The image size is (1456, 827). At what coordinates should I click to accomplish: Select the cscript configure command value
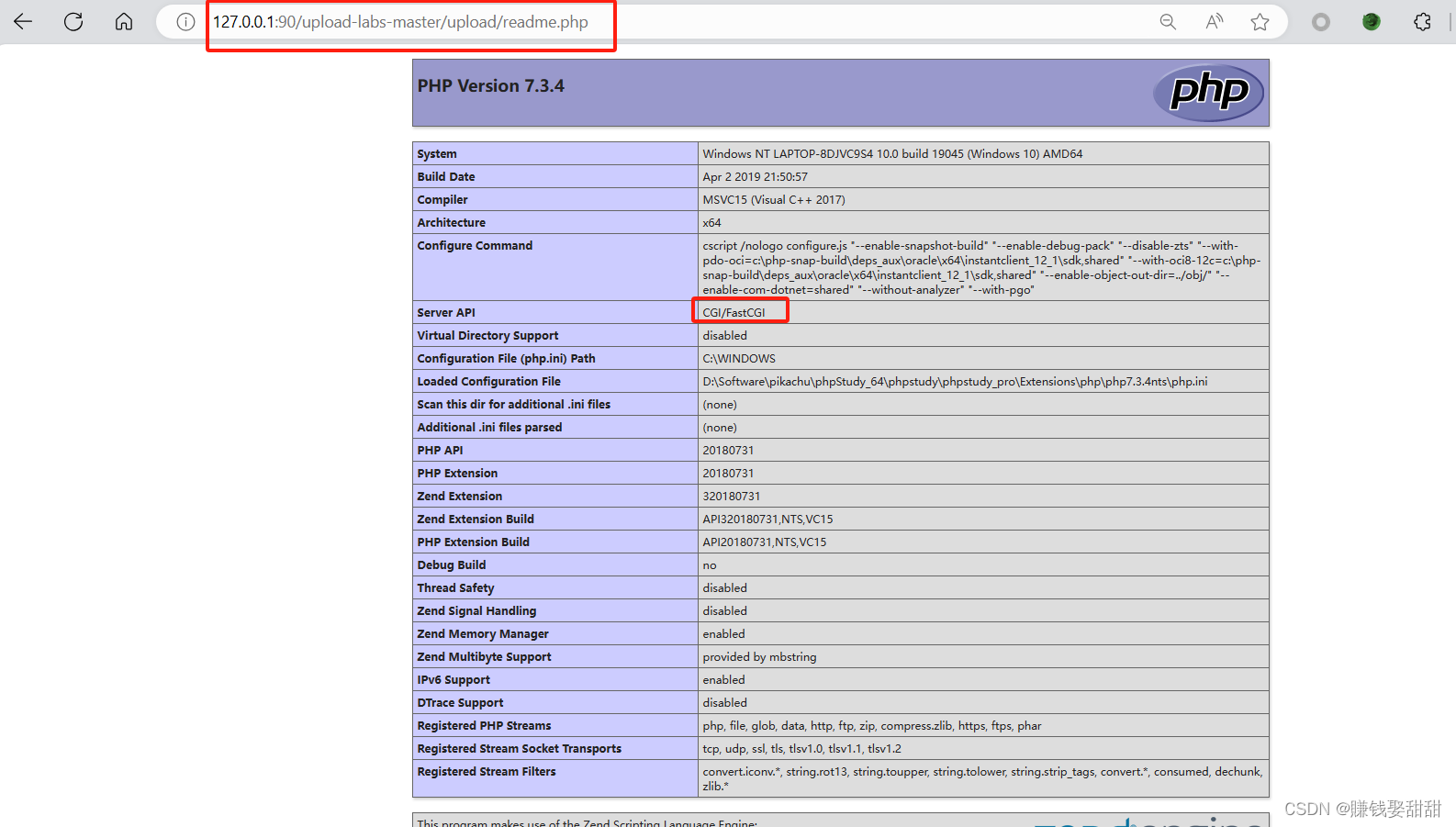tap(982, 268)
